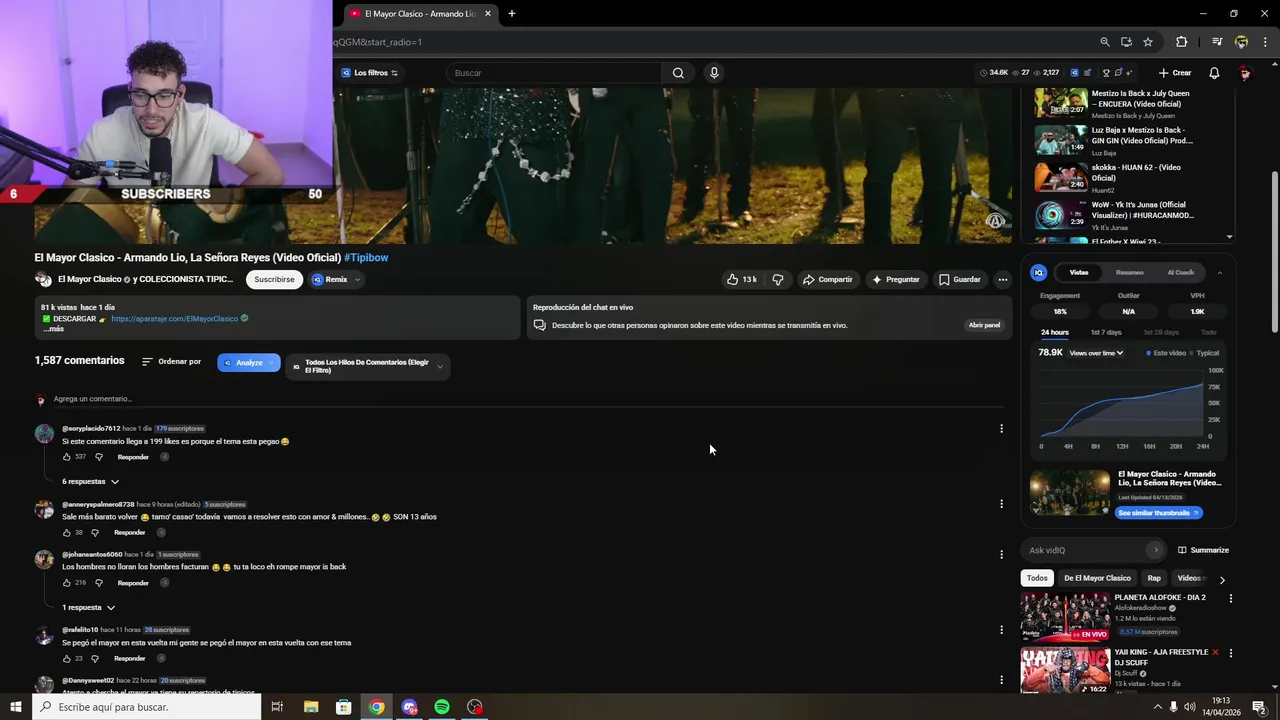Image resolution: width=1280 pixels, height=720 pixels.
Task: Click See similar thumbnails button
Action: (1158, 513)
